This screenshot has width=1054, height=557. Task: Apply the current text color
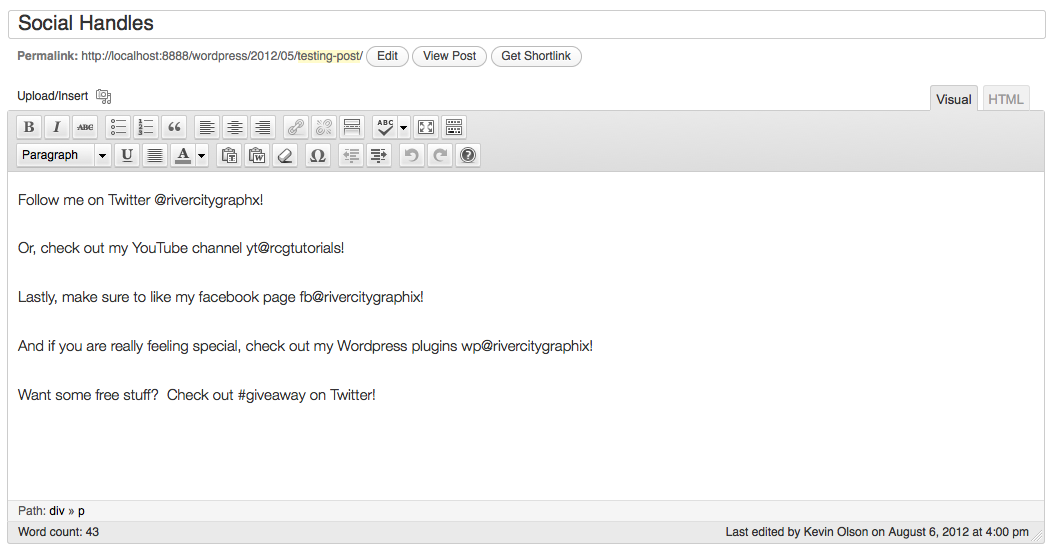[x=183, y=155]
